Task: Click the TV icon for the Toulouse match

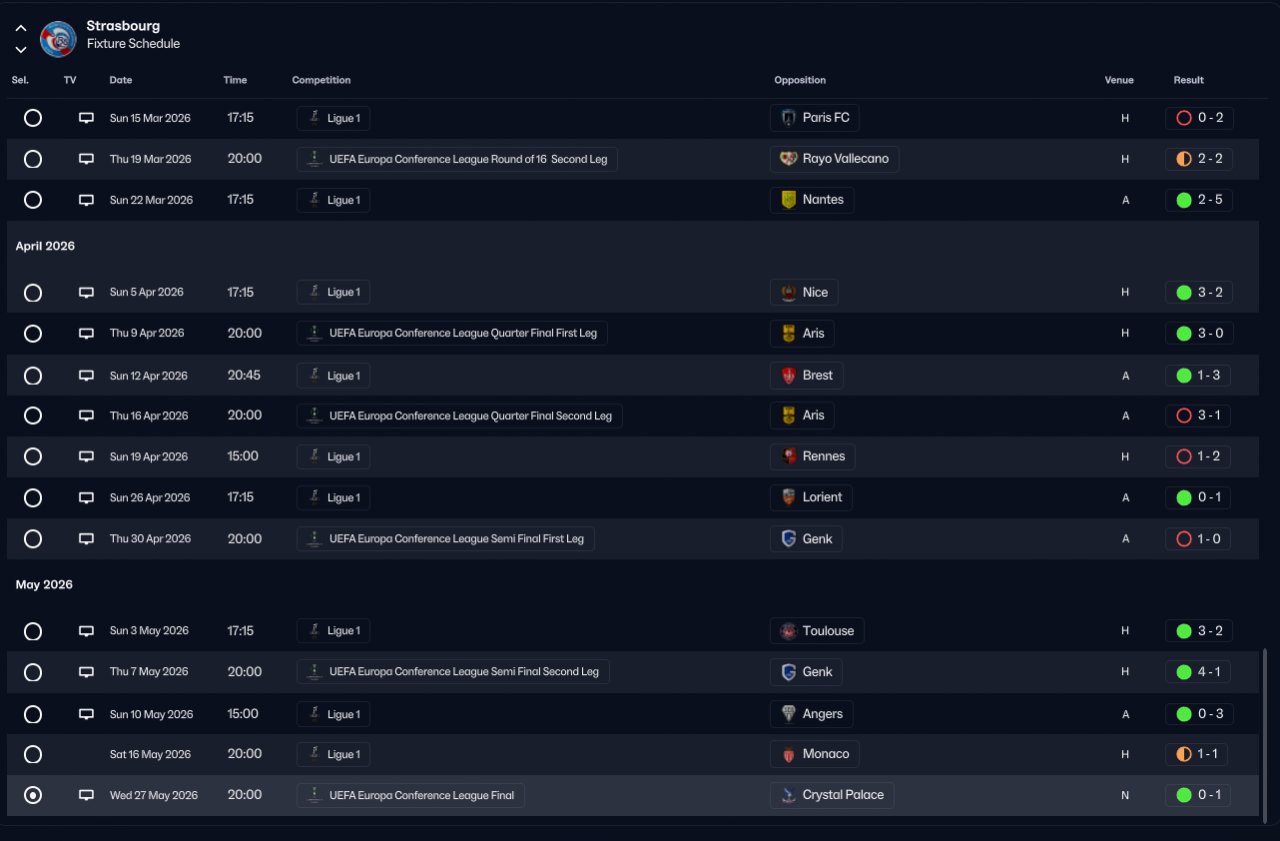Action: (87, 631)
